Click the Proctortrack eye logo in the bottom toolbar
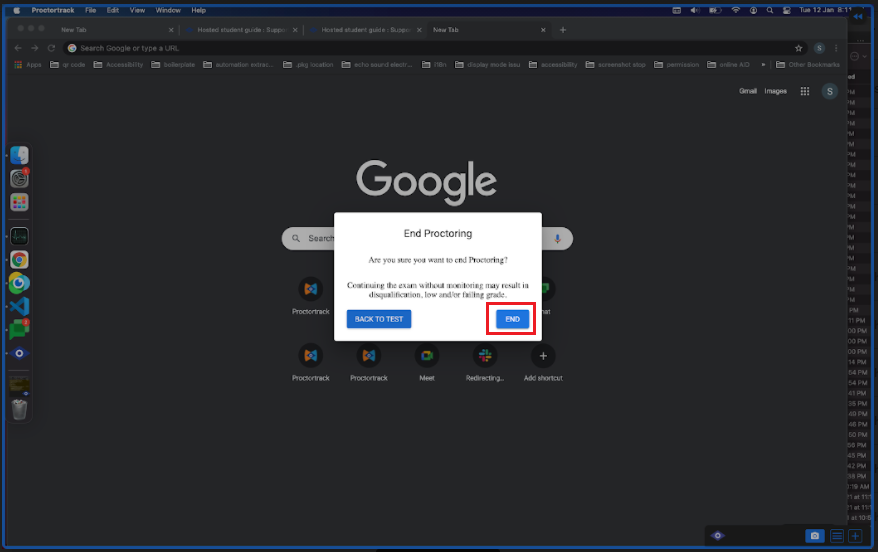This screenshot has width=878, height=552. (x=717, y=536)
